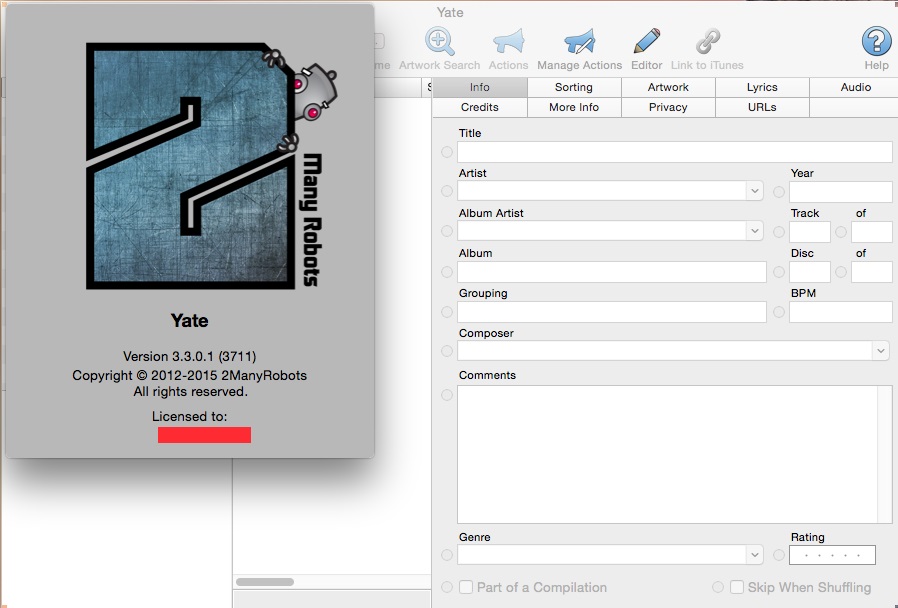Toggle the circle indicator beside BPM
The width and height of the screenshot is (898, 608).
tap(779, 312)
